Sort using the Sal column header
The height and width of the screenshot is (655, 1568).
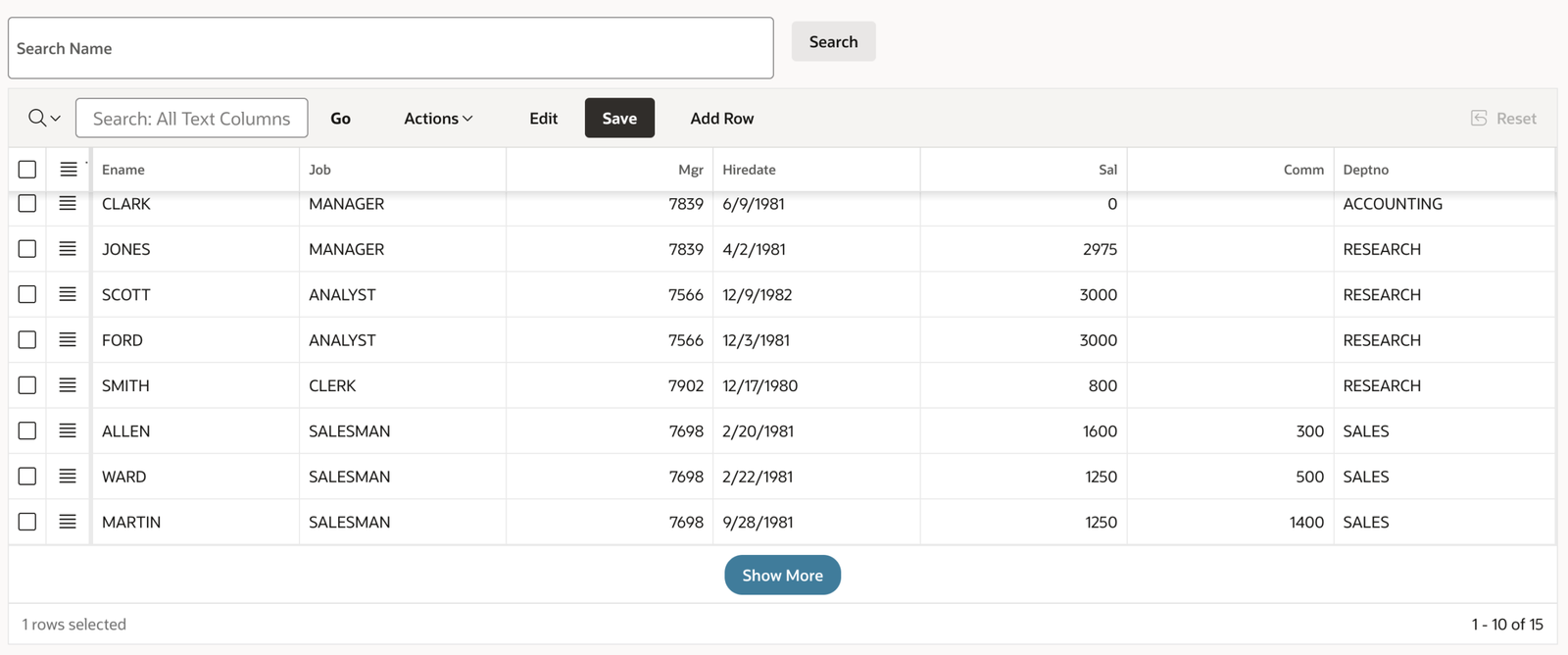tap(1107, 170)
